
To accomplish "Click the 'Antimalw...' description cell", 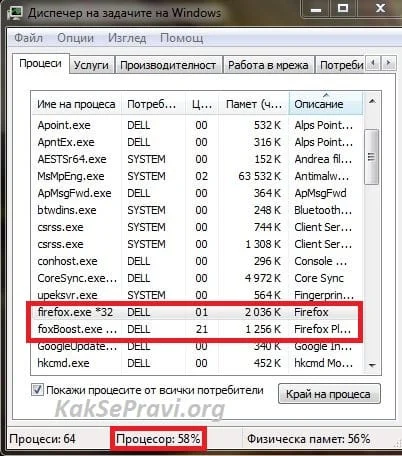I will click(322, 176).
